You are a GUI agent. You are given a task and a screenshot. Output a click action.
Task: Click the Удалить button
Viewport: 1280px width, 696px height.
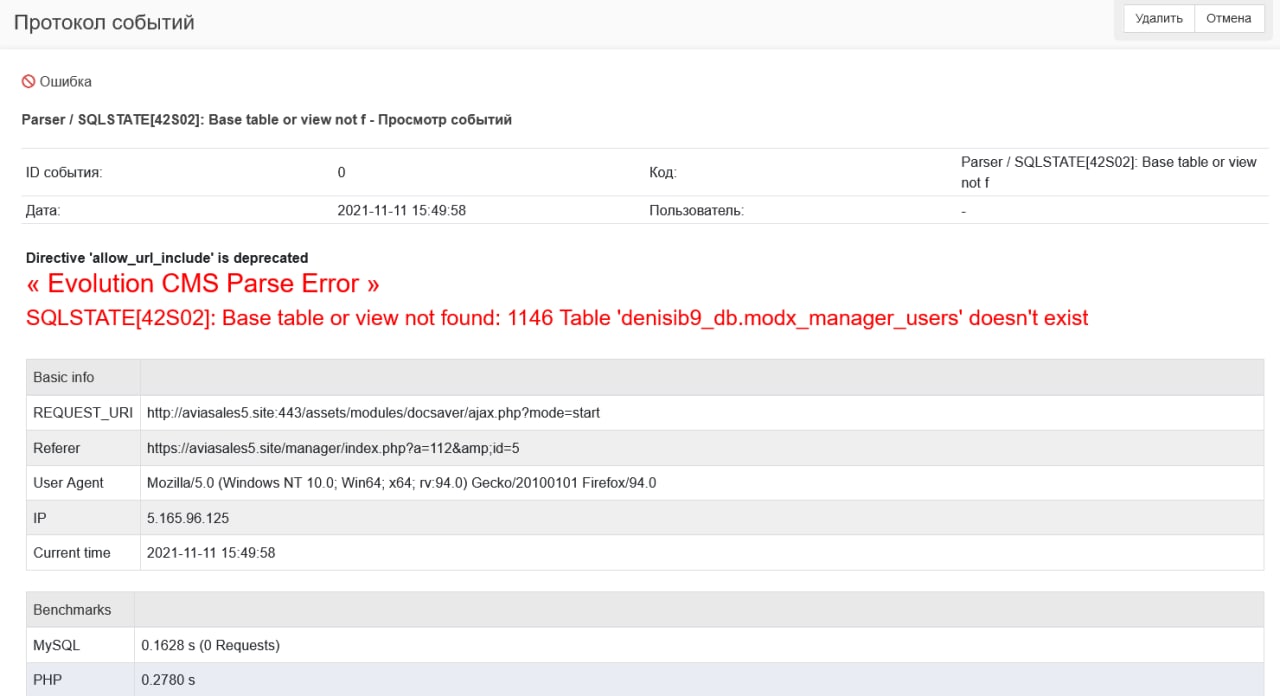click(x=1159, y=18)
